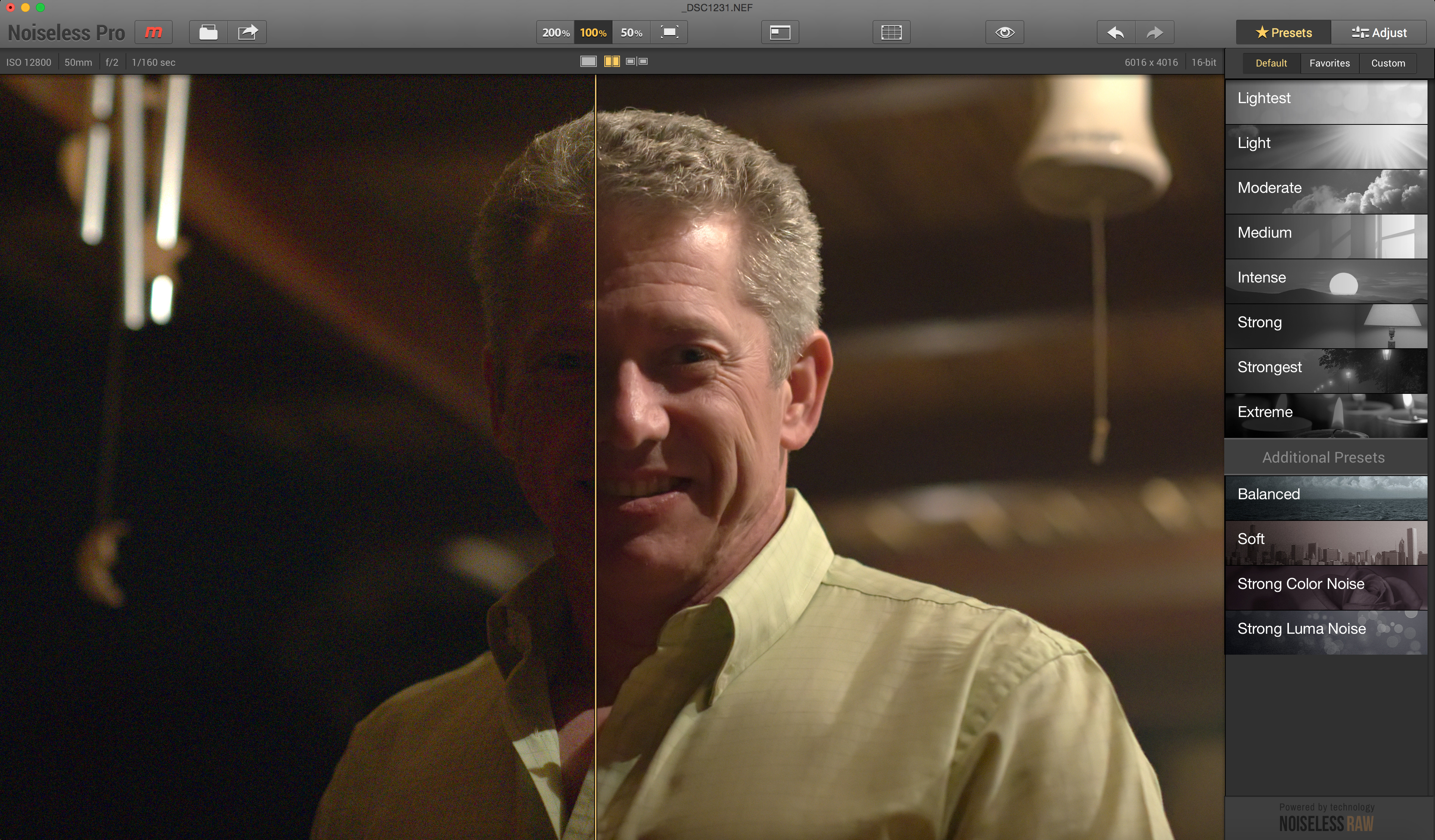Toggle the before/after preview eye icon
The image size is (1435, 840).
pyautogui.click(x=1004, y=33)
